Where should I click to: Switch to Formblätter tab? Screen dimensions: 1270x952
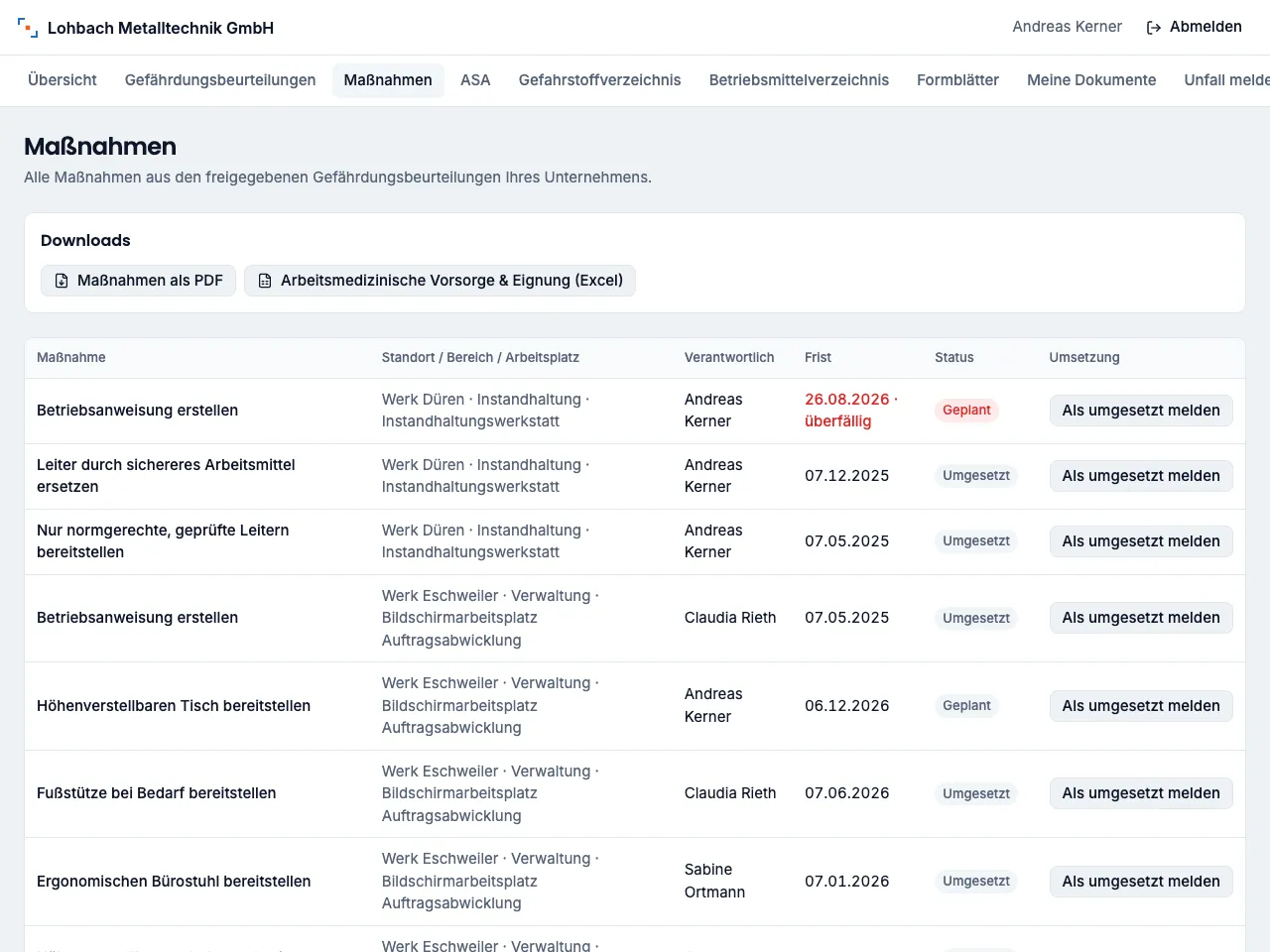click(957, 80)
